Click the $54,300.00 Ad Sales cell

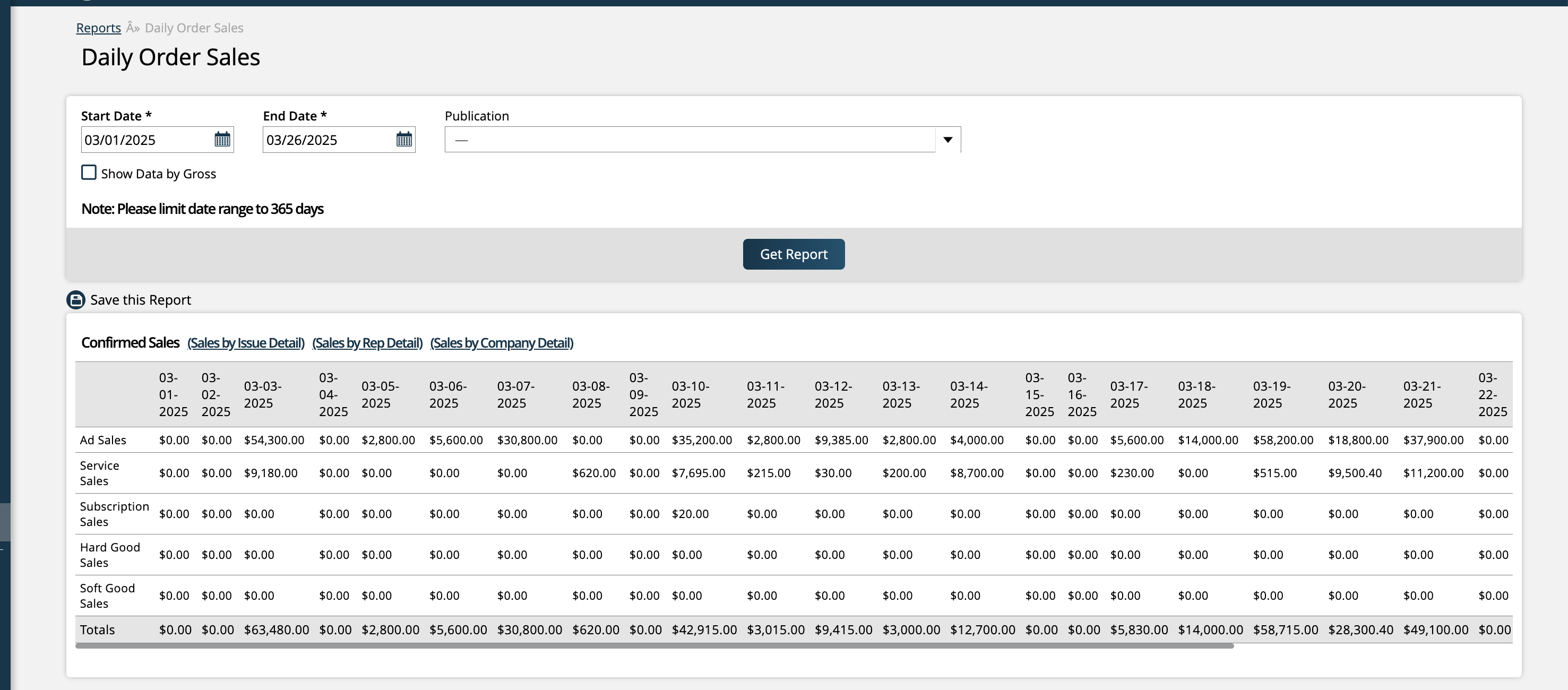coord(274,440)
